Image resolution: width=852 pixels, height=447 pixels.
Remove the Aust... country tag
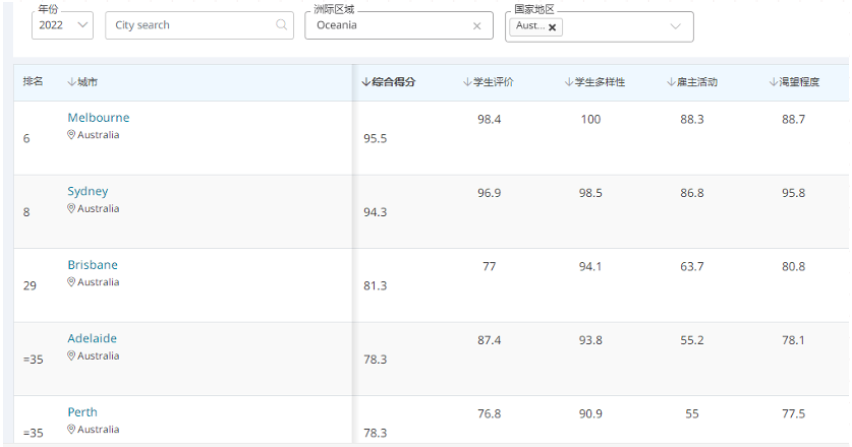click(552, 27)
